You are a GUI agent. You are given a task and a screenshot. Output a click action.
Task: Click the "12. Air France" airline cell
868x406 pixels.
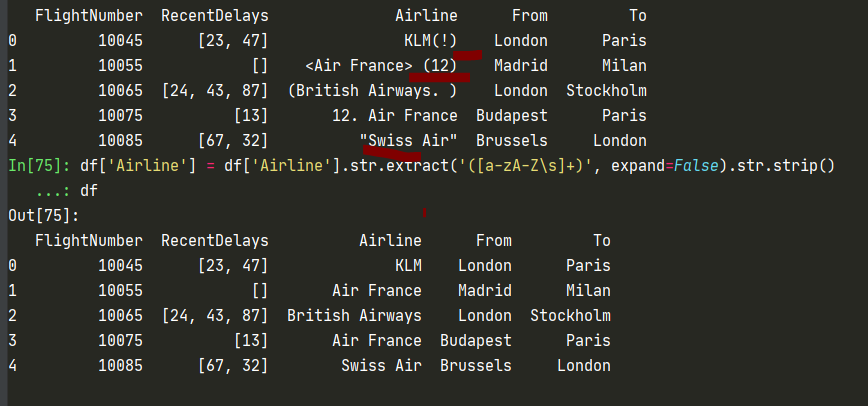[x=394, y=116]
